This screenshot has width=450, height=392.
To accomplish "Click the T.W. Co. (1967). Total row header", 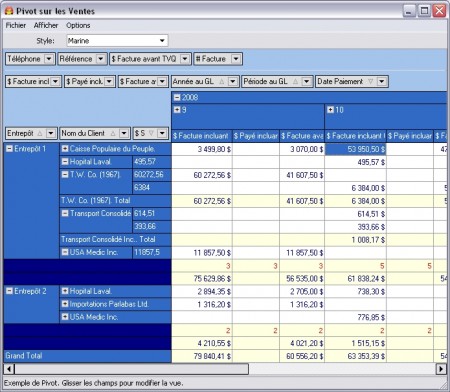I will point(115,201).
